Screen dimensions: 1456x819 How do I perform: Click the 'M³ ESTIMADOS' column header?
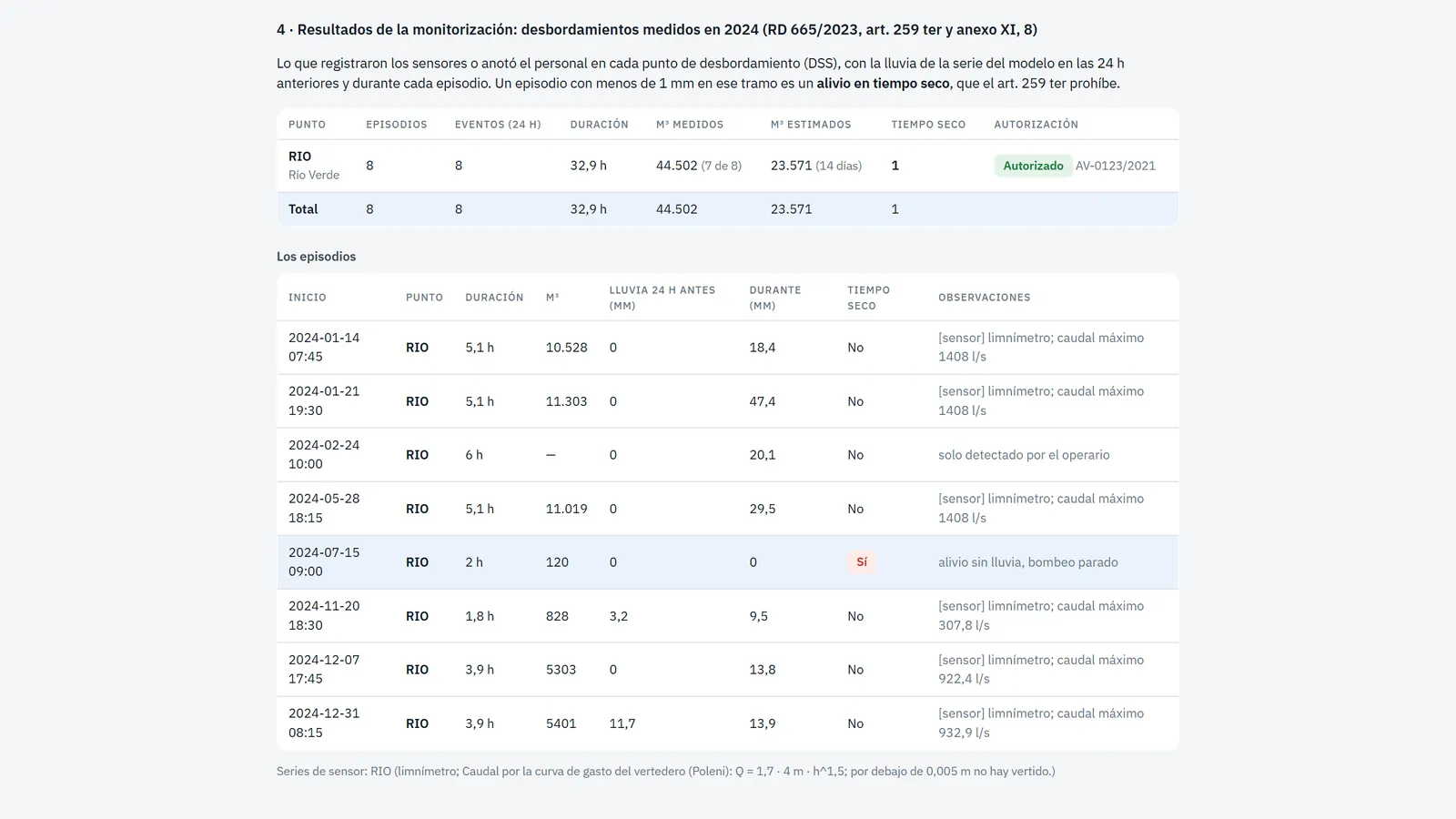(811, 125)
